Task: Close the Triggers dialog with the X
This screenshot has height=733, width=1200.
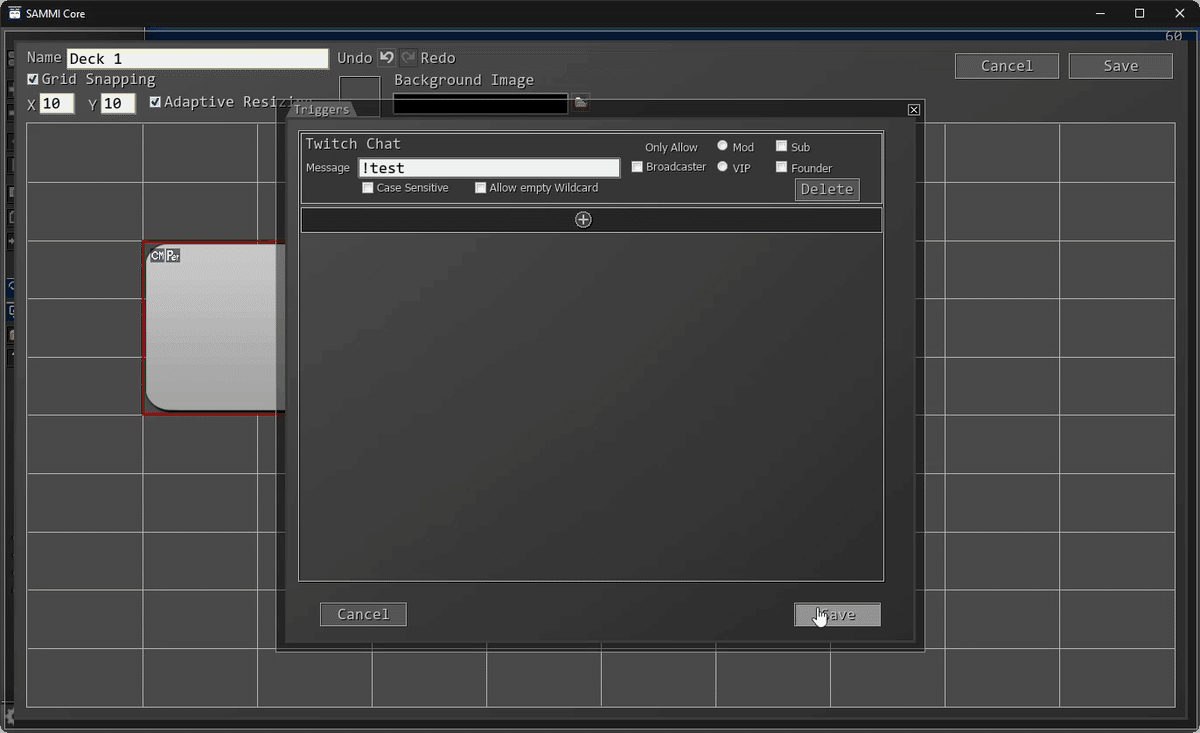Action: (x=913, y=110)
